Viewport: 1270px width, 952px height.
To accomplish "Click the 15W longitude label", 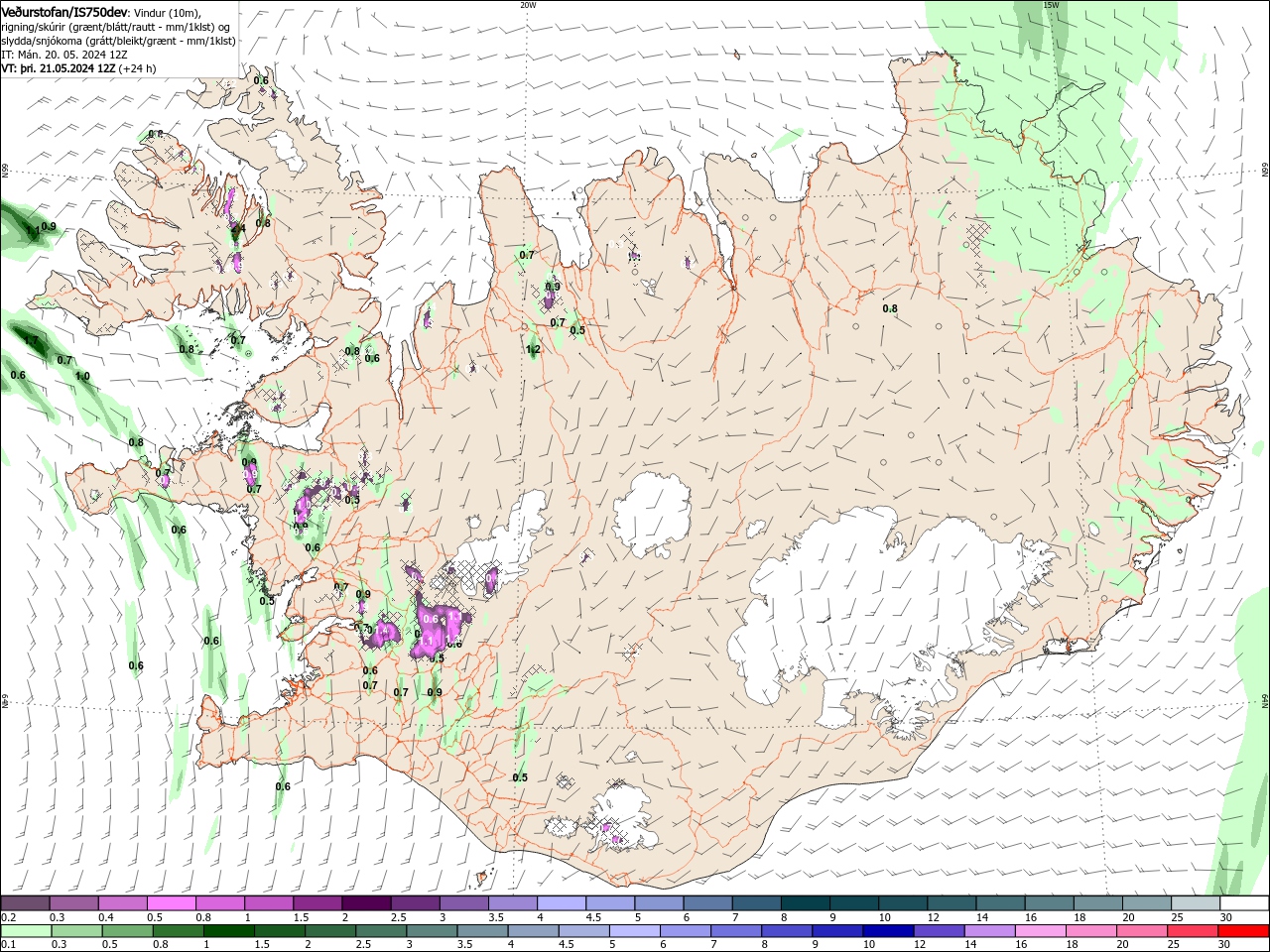I will pyautogui.click(x=1051, y=5).
